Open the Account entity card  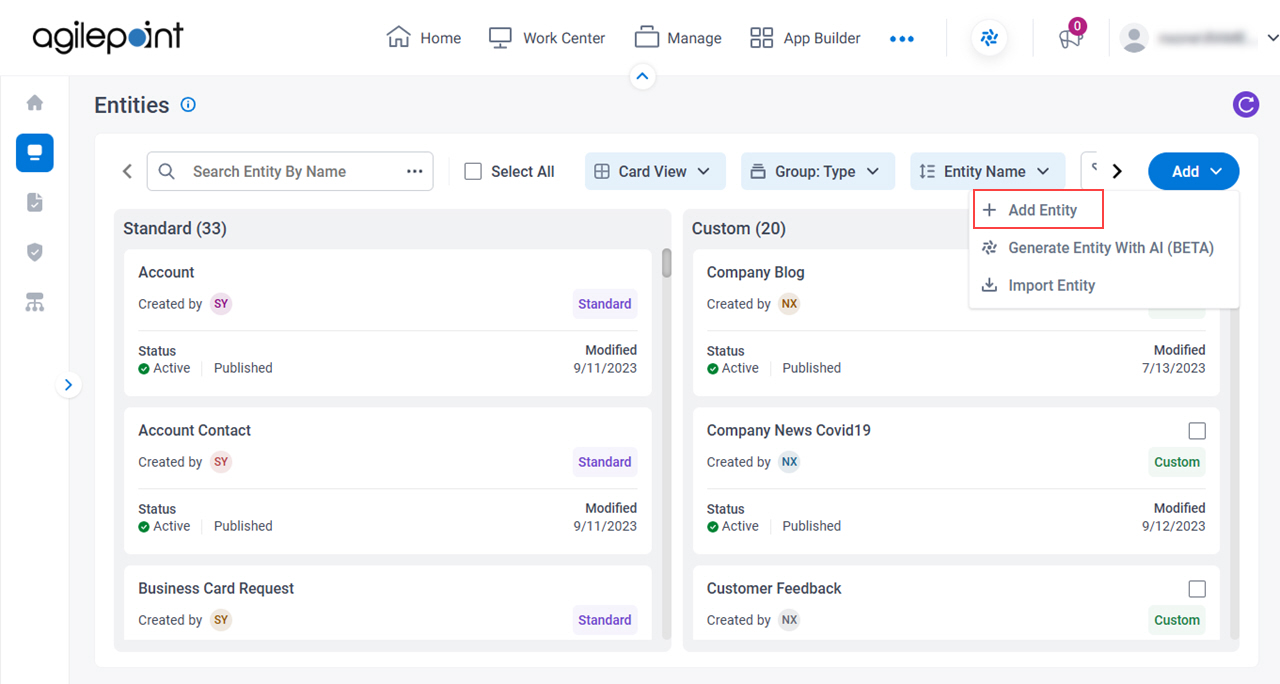point(387,322)
